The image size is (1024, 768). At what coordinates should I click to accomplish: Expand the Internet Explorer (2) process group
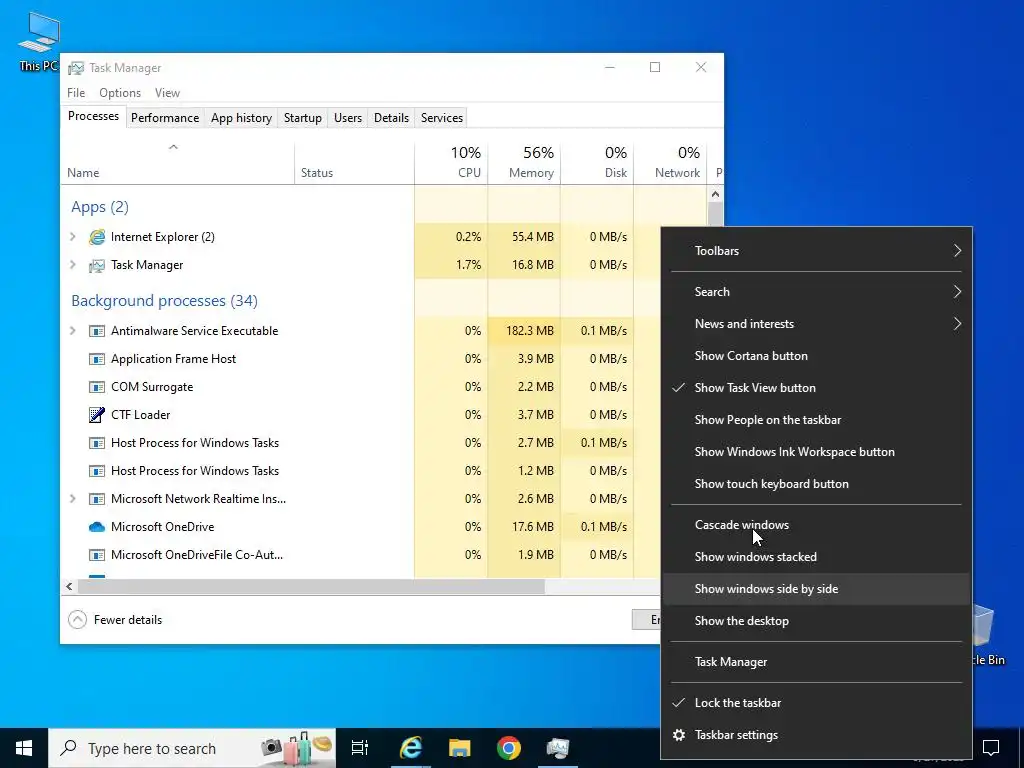tap(72, 237)
